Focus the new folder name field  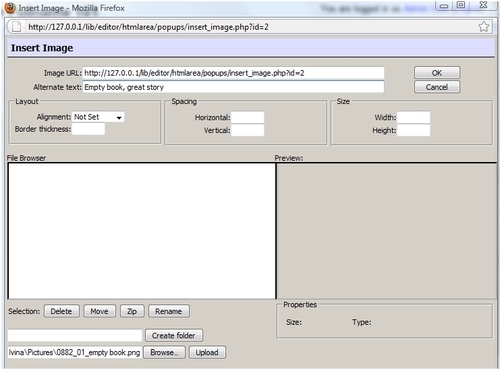(75, 335)
